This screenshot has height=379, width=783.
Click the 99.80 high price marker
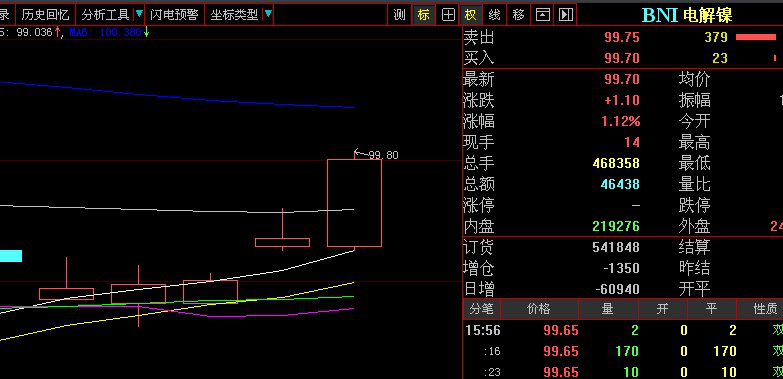[377, 155]
